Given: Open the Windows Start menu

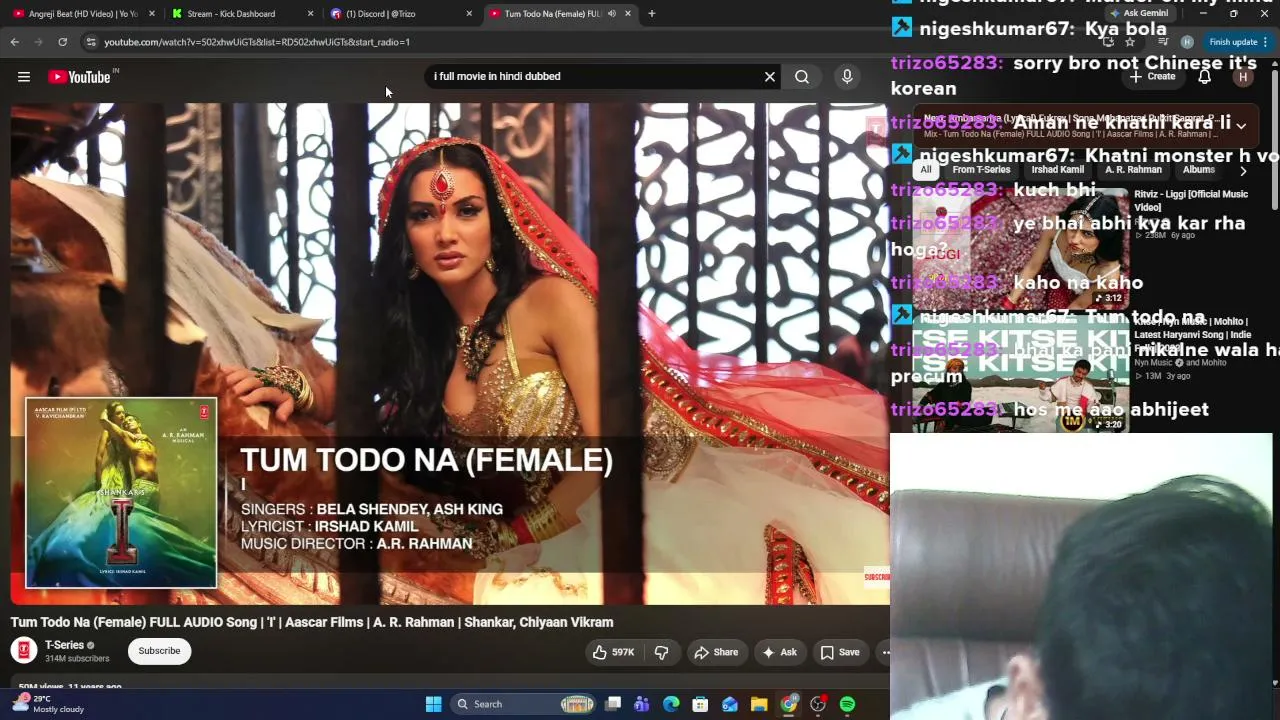Looking at the screenshot, I should [433, 704].
